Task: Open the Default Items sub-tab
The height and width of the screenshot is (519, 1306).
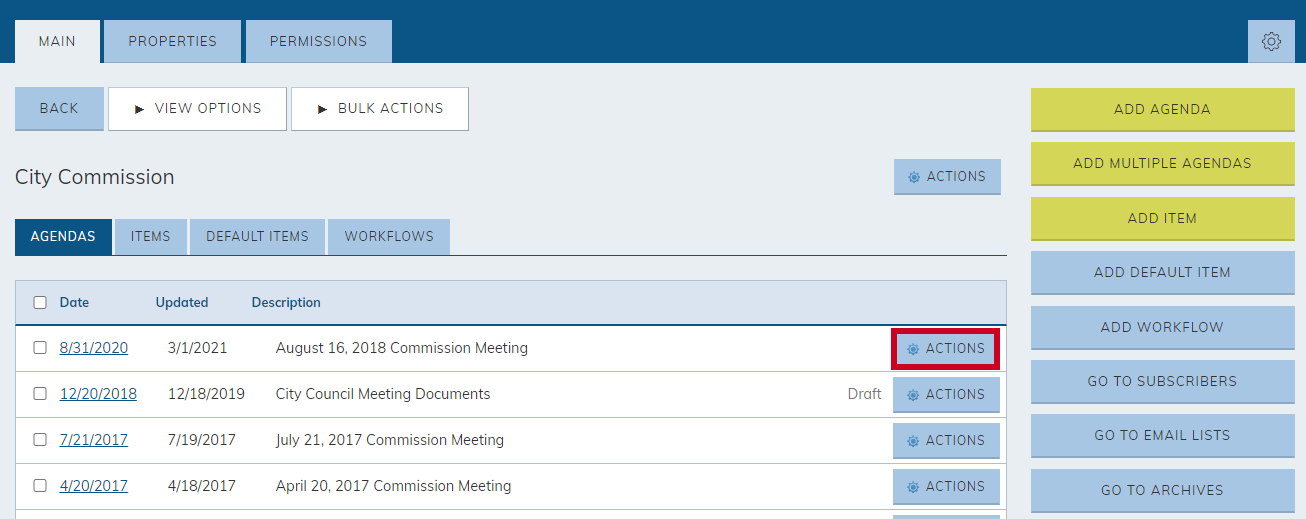Action: (258, 237)
